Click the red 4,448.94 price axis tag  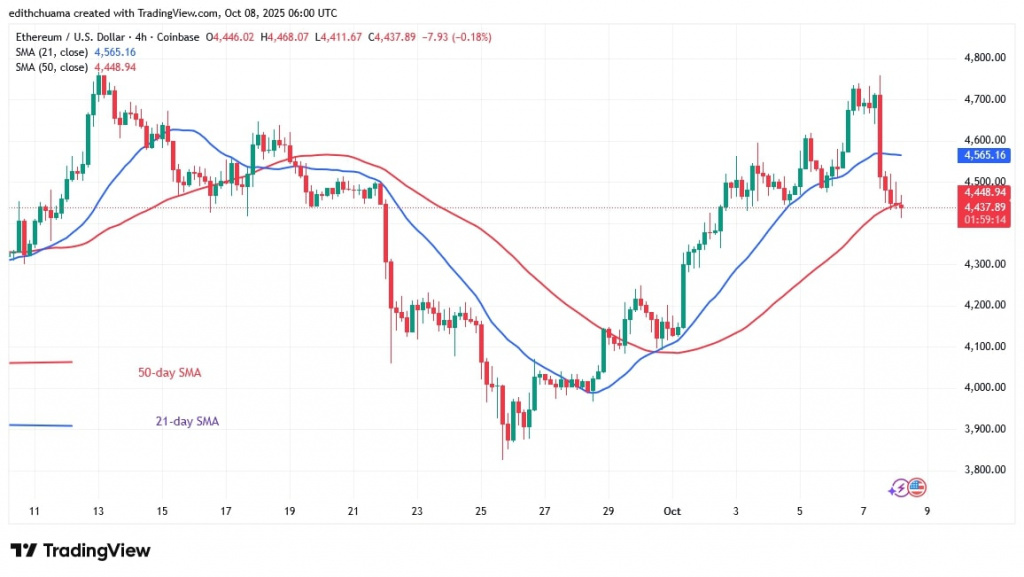(x=984, y=191)
